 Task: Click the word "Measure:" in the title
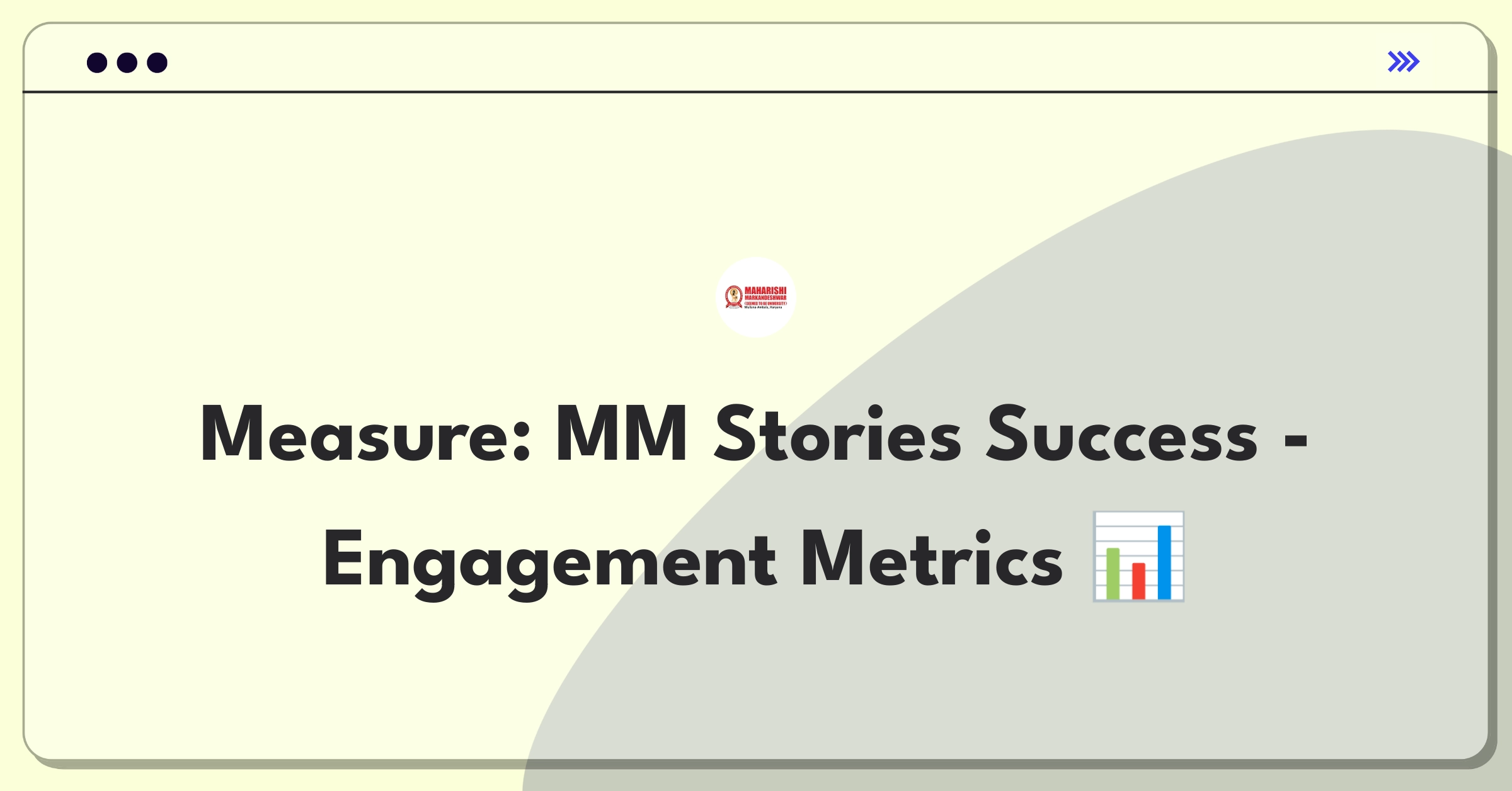[x=365, y=435]
